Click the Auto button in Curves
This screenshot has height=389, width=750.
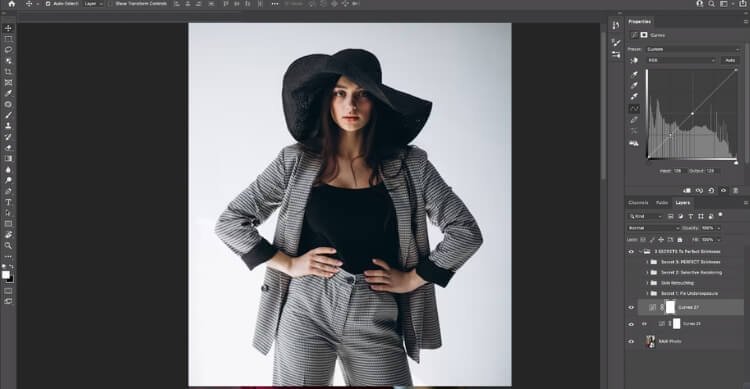(x=730, y=60)
